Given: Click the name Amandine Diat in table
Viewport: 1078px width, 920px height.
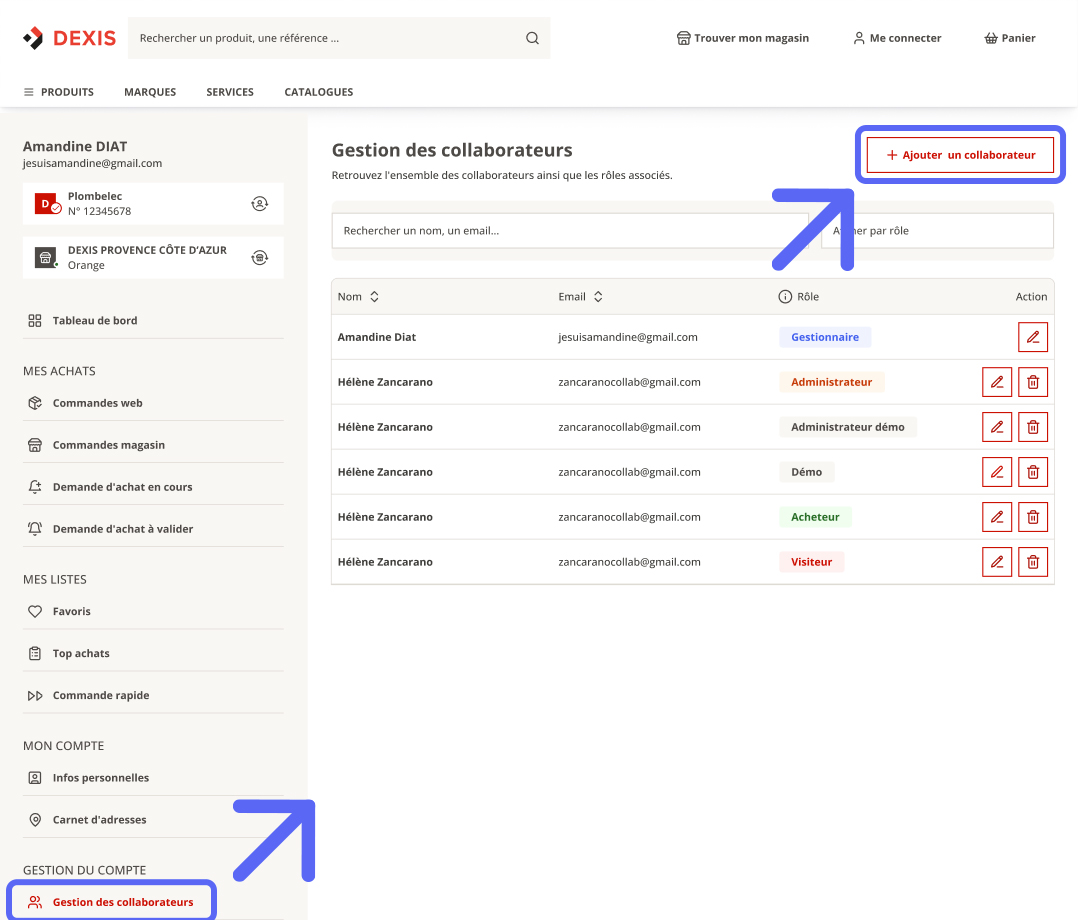Looking at the screenshot, I should (377, 337).
